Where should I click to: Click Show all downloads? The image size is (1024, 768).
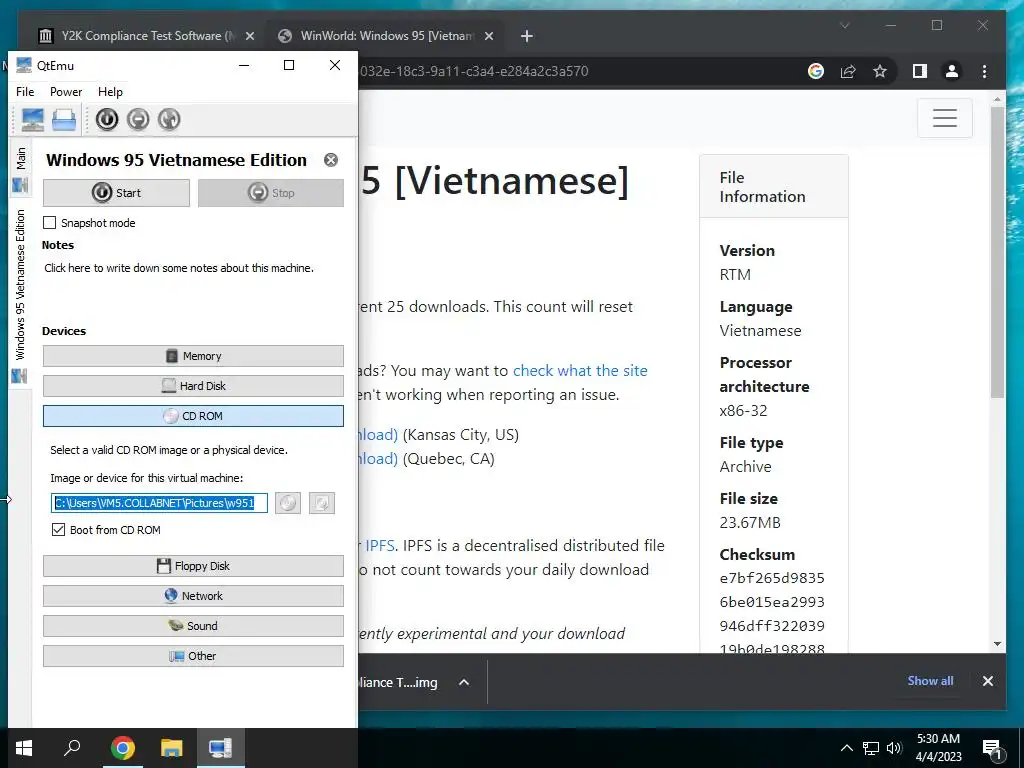930,680
